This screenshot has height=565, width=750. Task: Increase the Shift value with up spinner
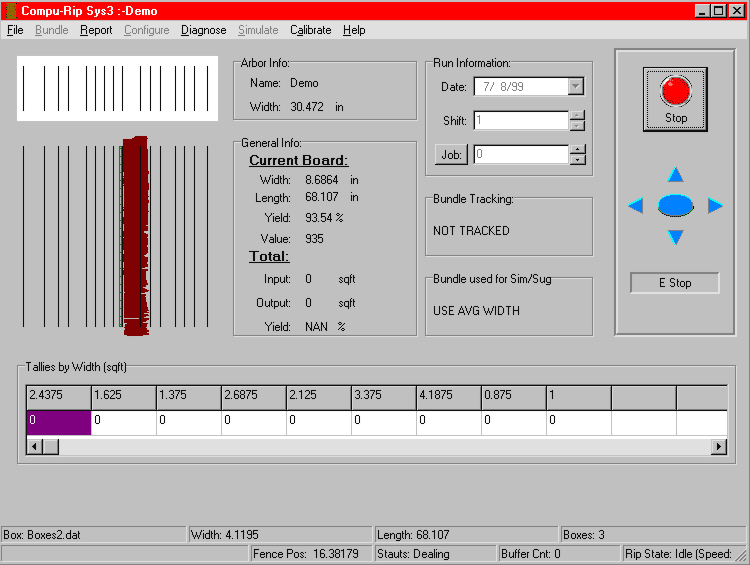577,115
